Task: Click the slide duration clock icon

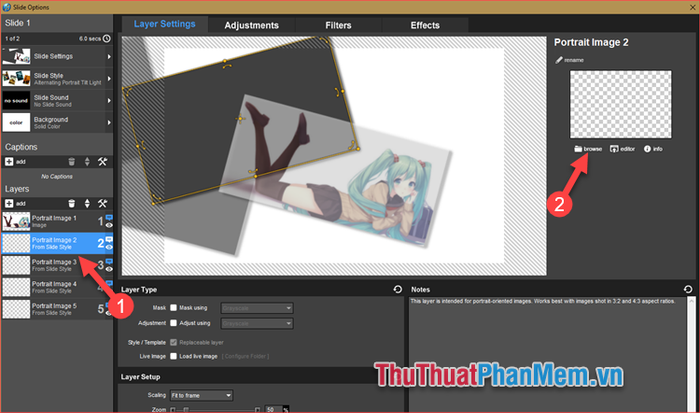Action: click(107, 39)
